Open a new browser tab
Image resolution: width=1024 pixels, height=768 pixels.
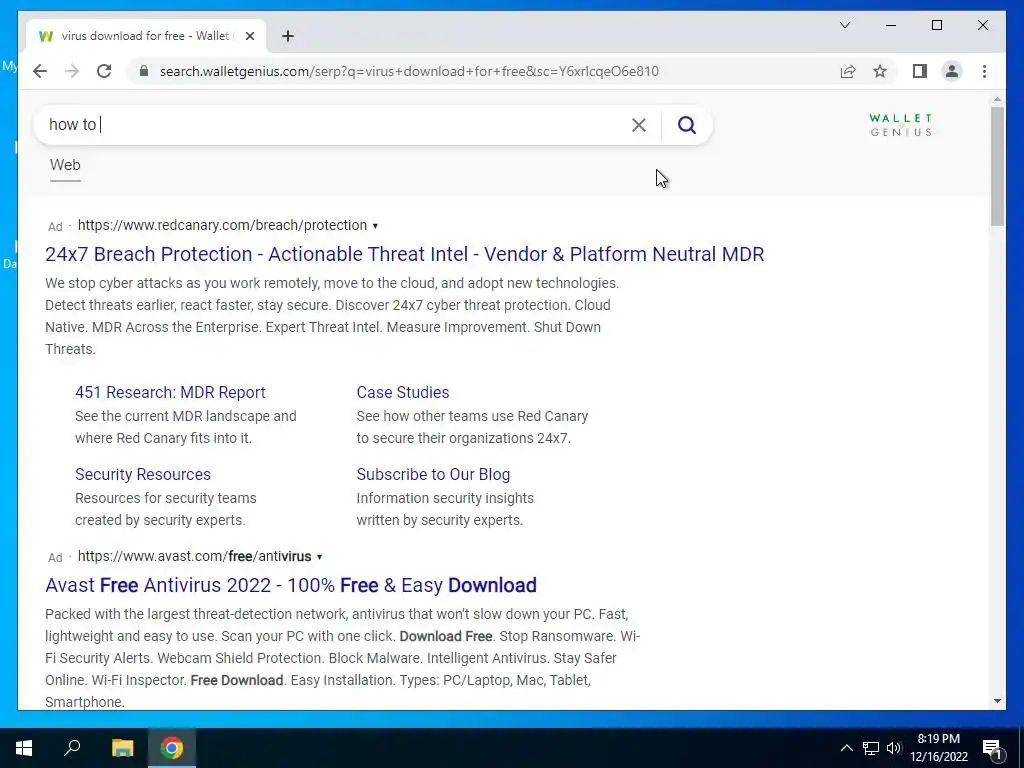click(288, 36)
